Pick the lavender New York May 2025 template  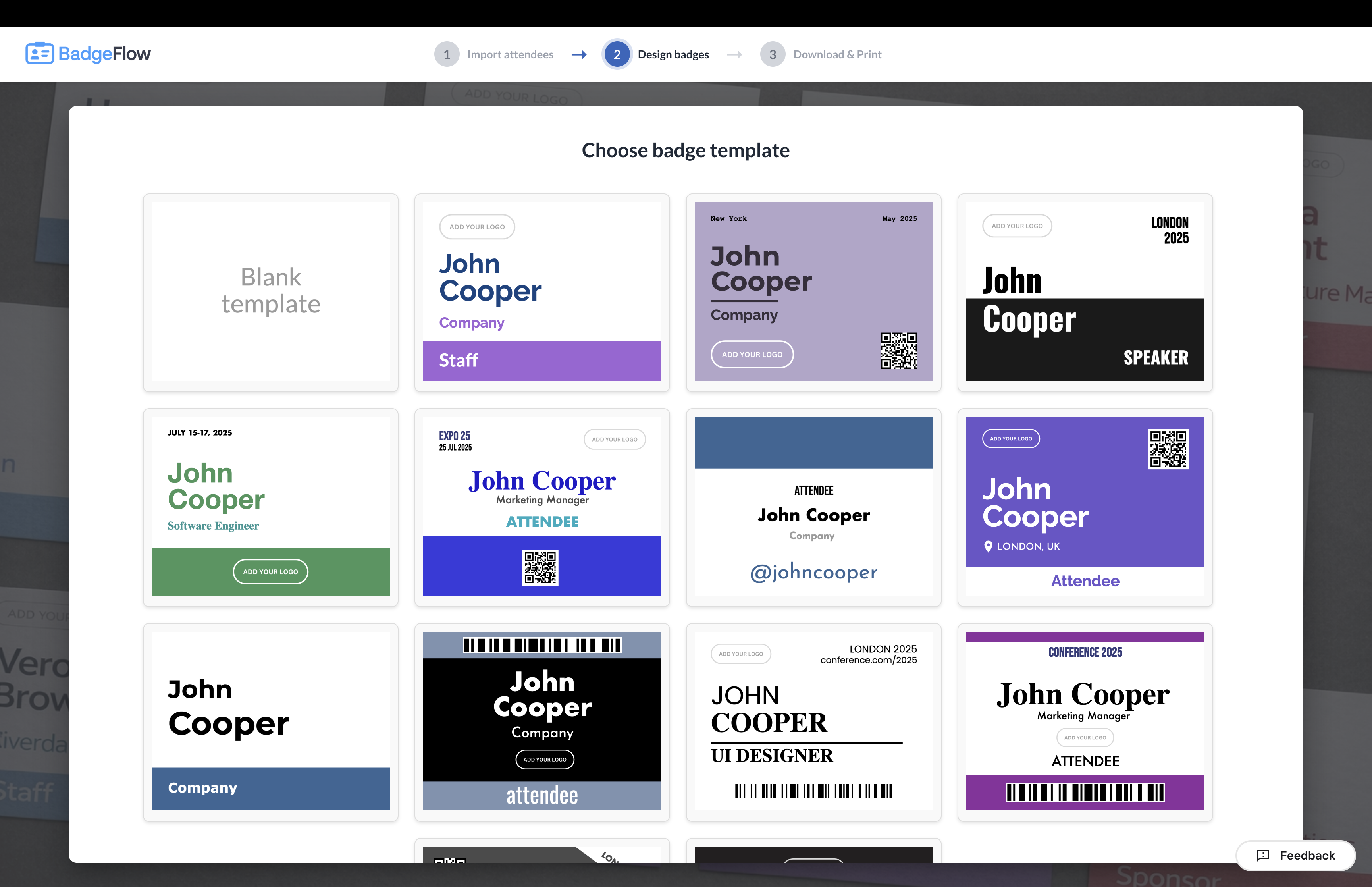(x=813, y=292)
